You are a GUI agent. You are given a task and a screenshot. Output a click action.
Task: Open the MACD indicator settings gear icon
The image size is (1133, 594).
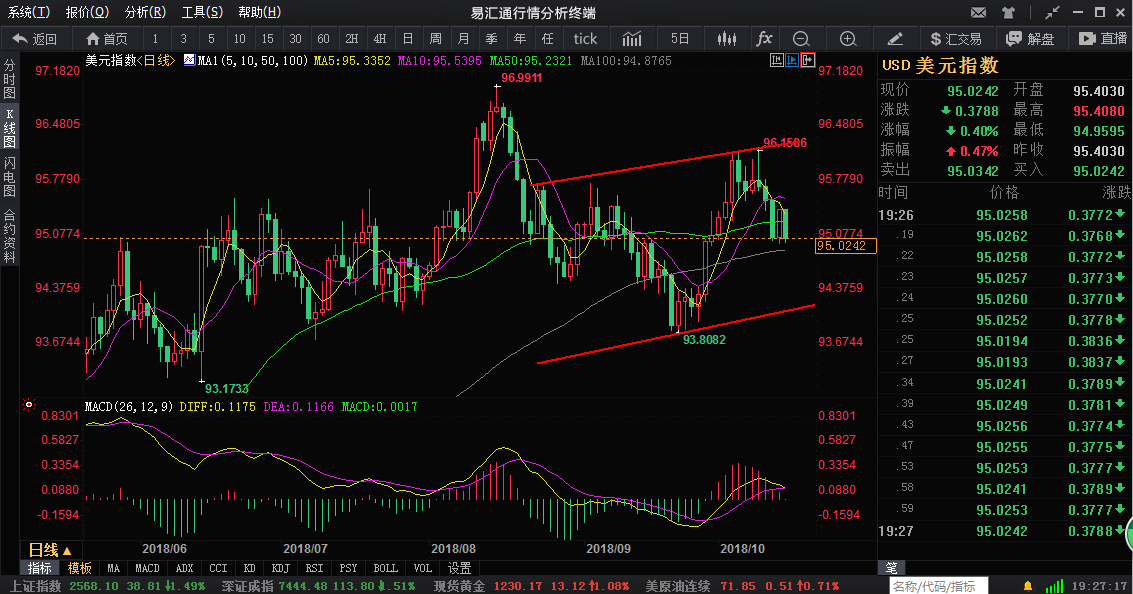pyautogui.click(x=28, y=407)
